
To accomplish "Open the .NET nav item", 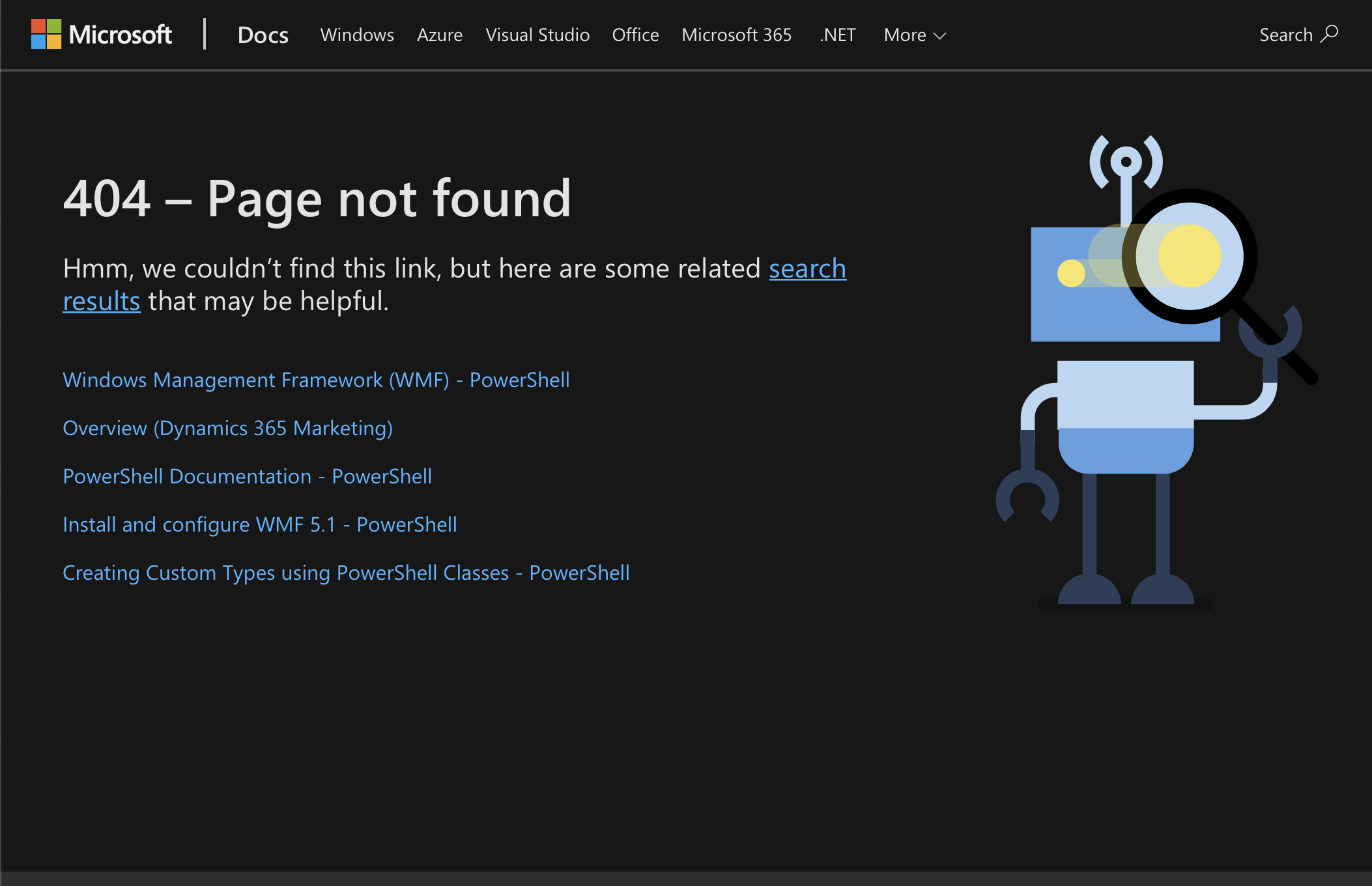I will coord(838,35).
